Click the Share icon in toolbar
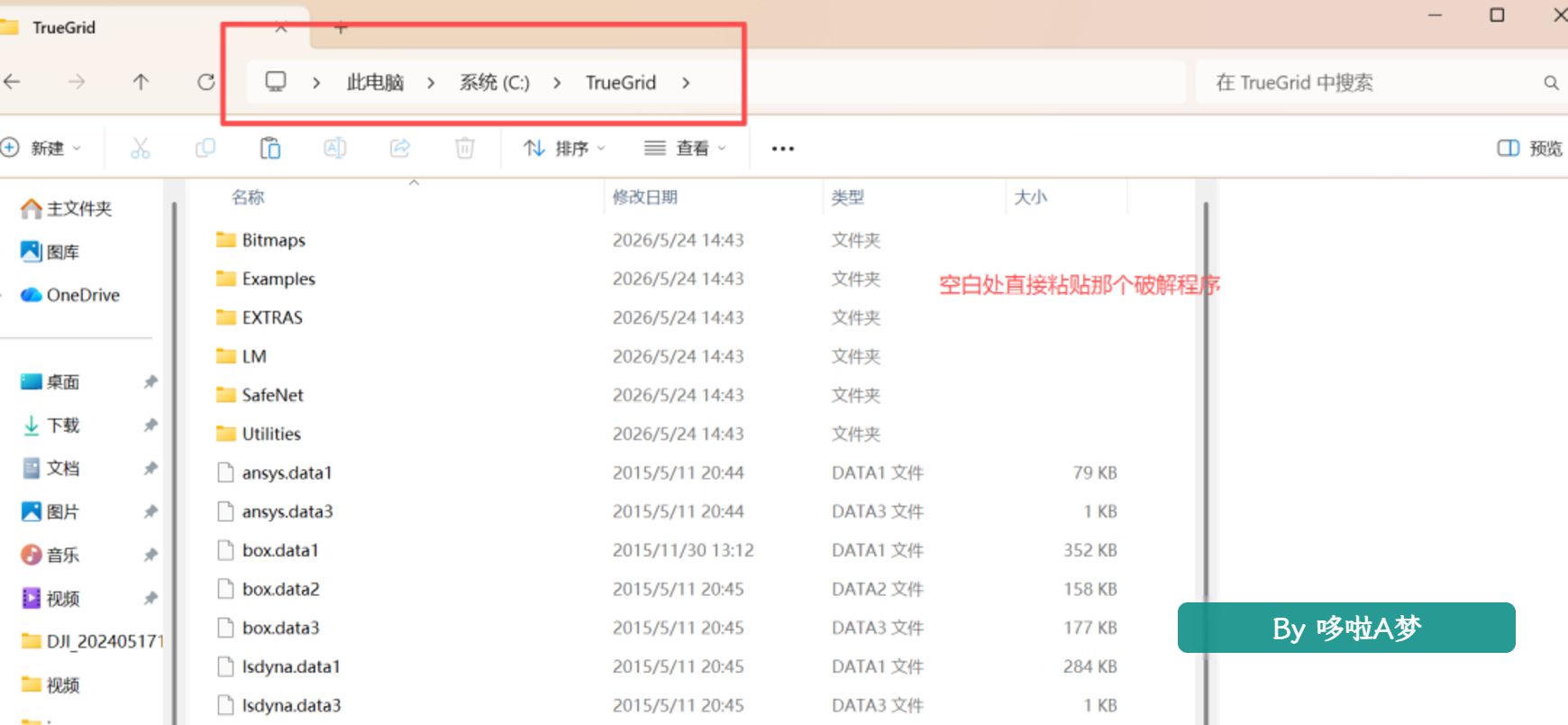The width and height of the screenshot is (1568, 725). [400, 148]
